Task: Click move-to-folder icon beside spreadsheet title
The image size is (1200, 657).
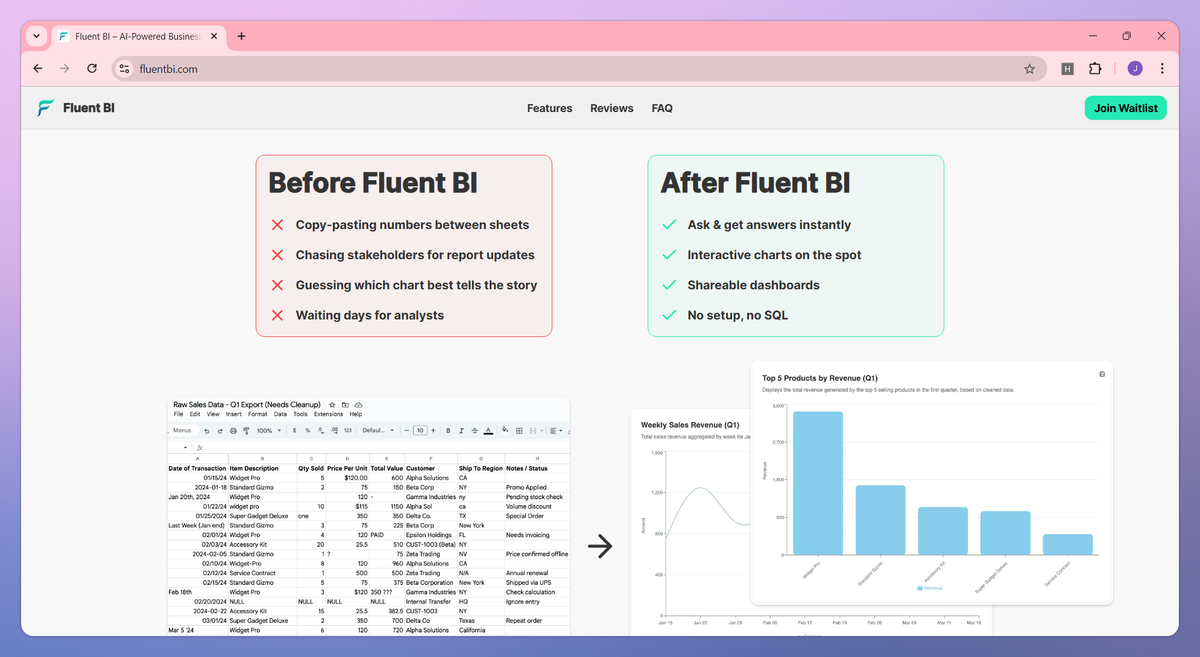Action: coord(345,405)
